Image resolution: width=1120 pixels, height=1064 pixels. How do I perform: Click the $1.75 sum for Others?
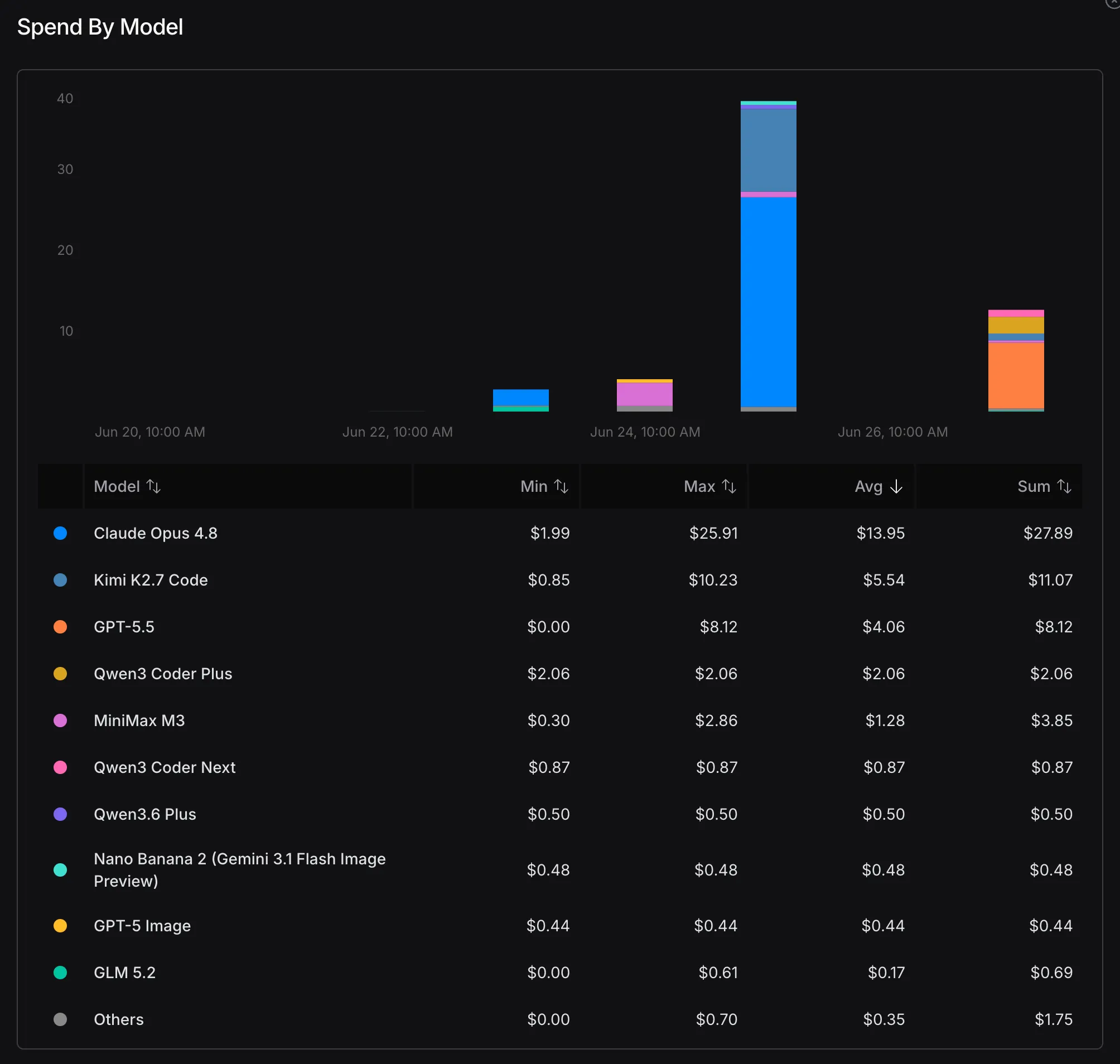1054,1019
